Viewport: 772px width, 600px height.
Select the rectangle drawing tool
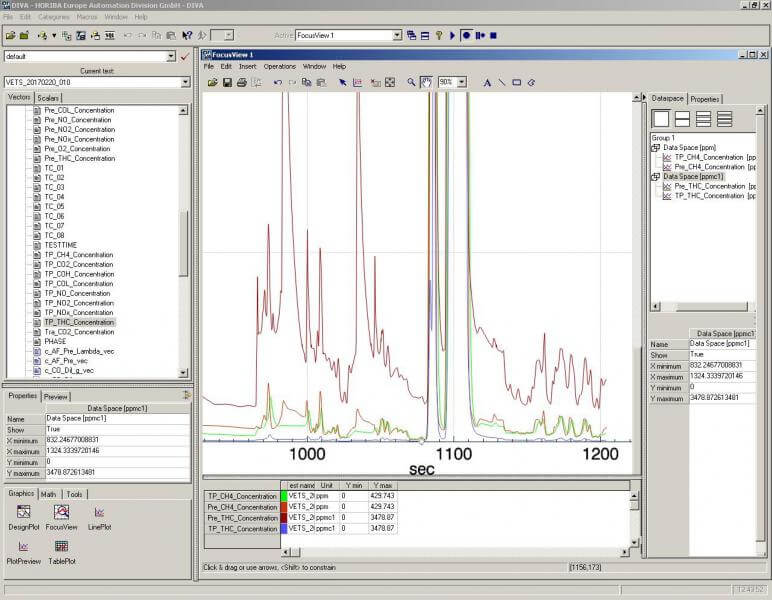coord(516,82)
